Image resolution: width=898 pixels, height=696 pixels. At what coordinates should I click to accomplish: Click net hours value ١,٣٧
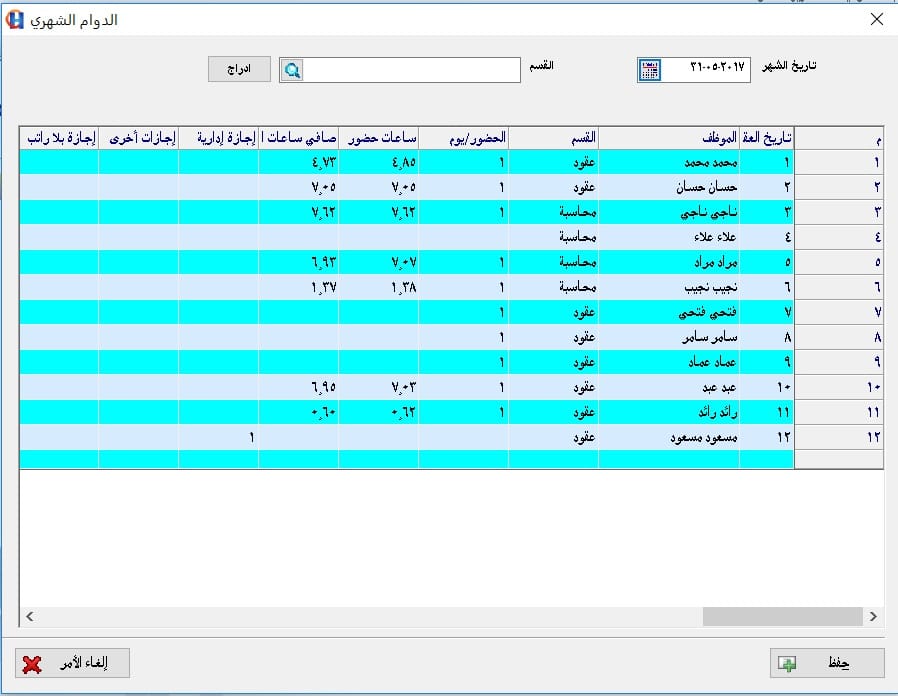[x=298, y=288]
